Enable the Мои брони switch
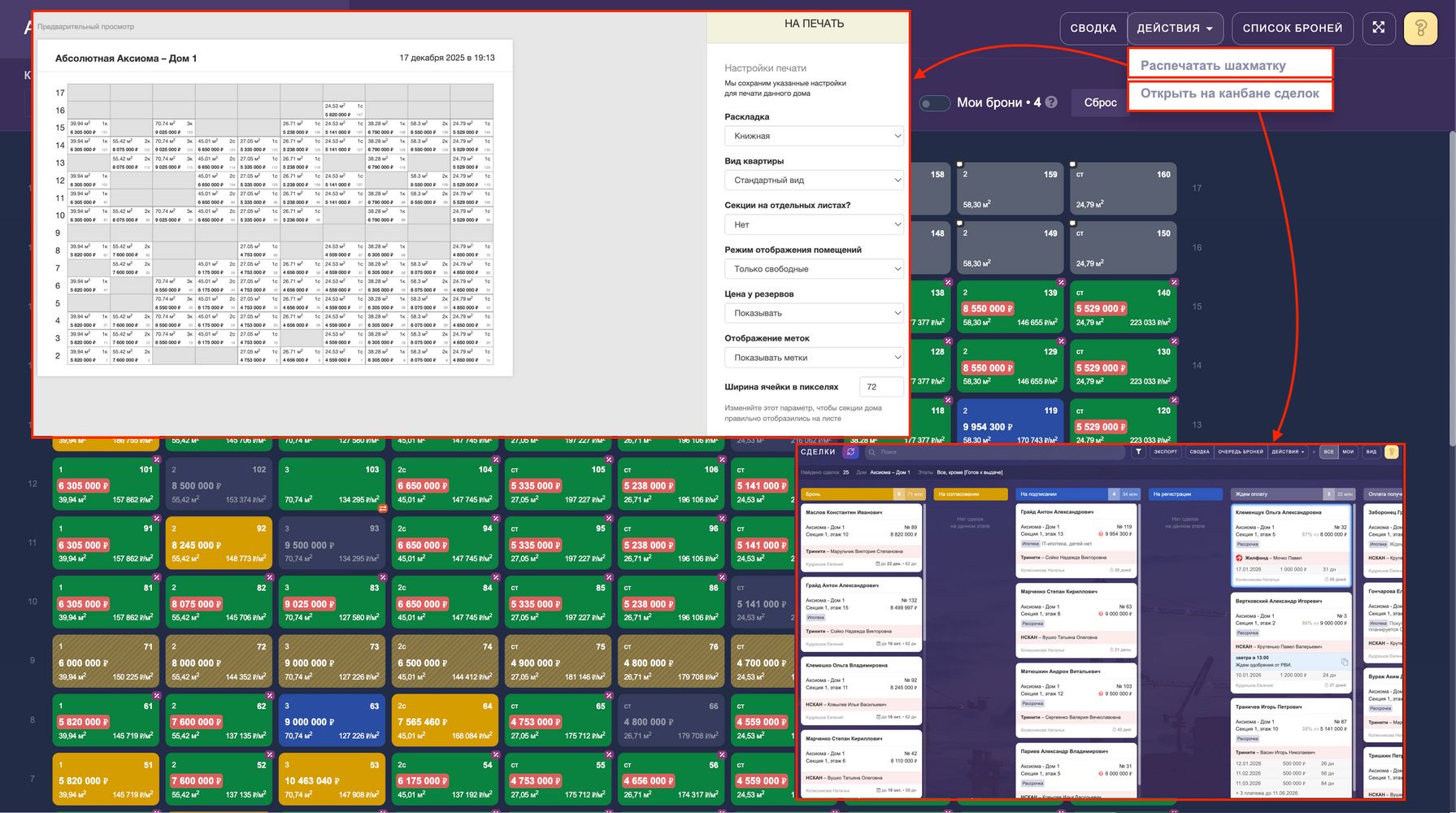Viewport: 1456px width, 813px height. point(934,103)
